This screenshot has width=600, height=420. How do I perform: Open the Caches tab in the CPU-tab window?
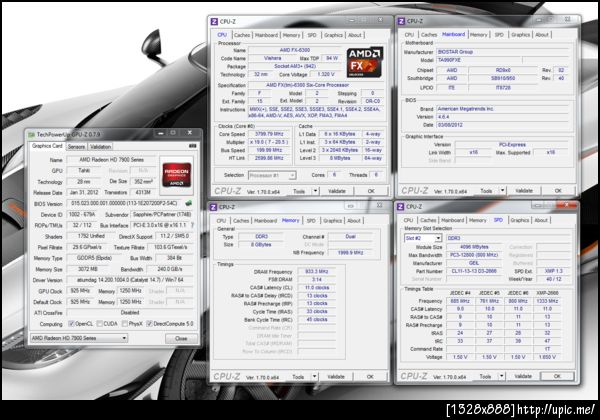point(242,35)
